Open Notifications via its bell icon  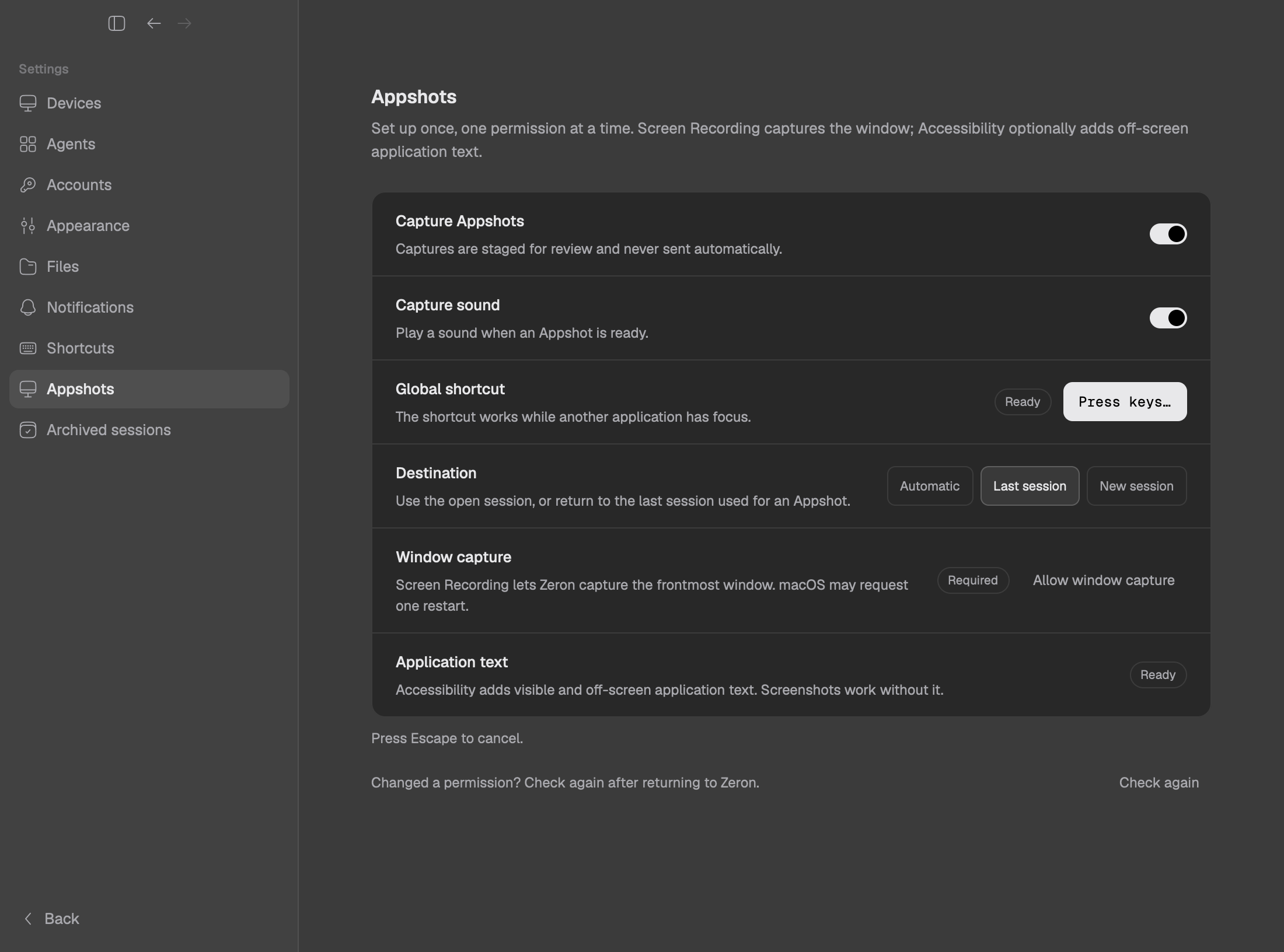coord(28,307)
